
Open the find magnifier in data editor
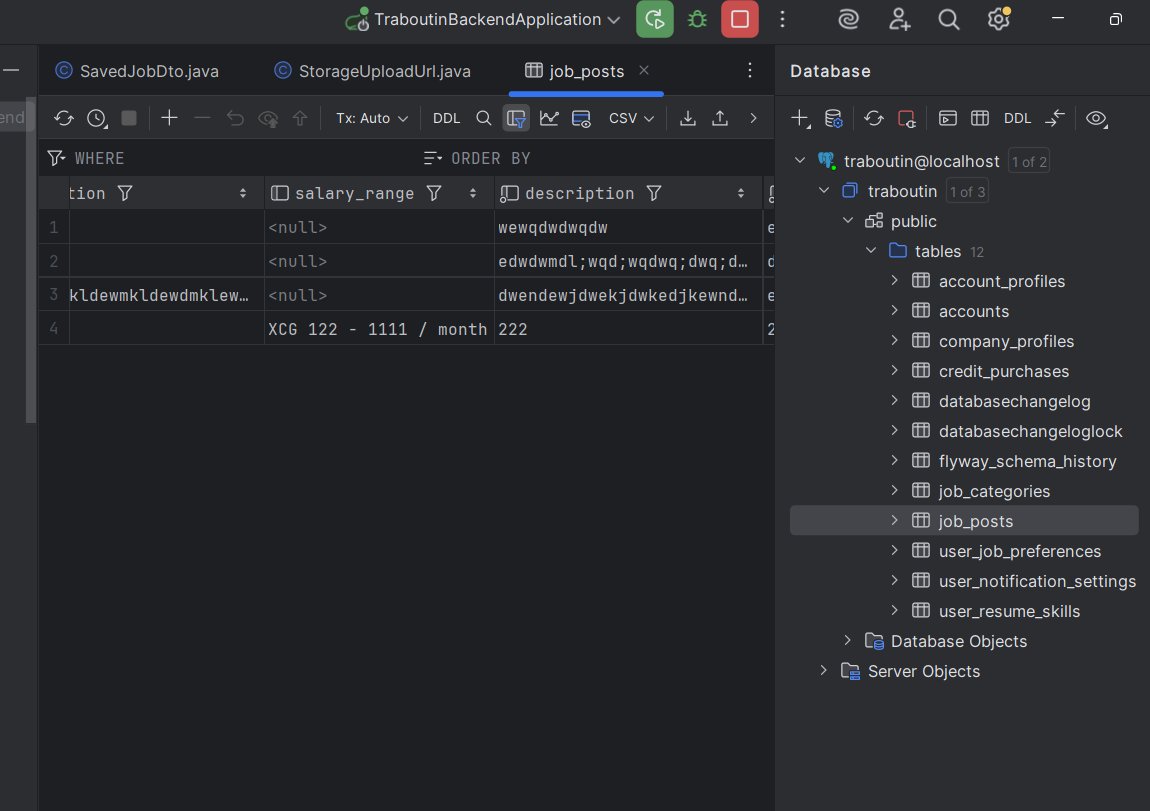pyautogui.click(x=483, y=118)
